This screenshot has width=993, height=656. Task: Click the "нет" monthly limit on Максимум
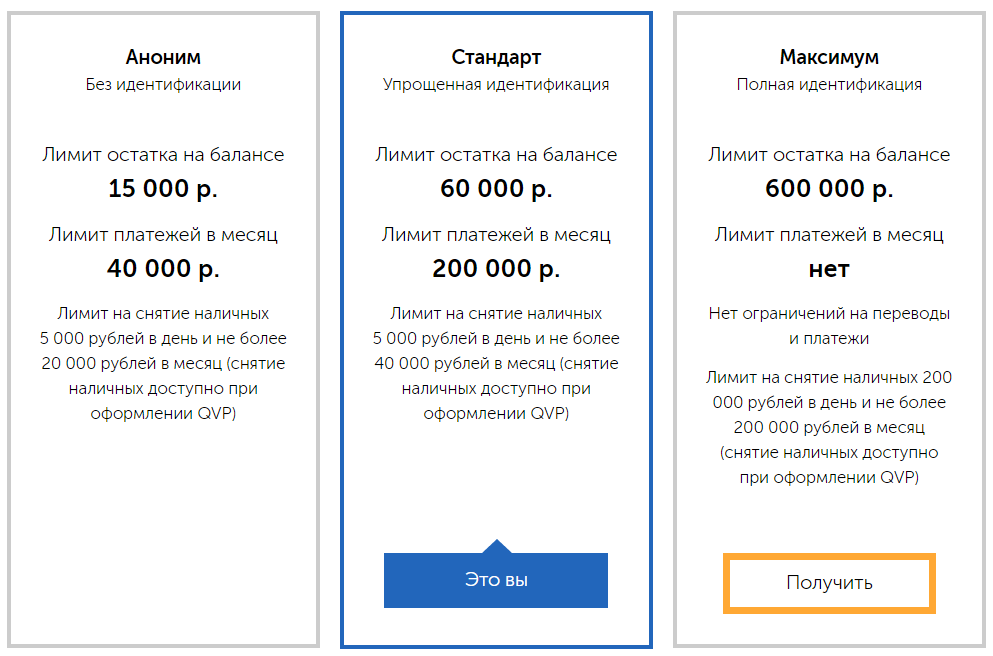point(829,268)
